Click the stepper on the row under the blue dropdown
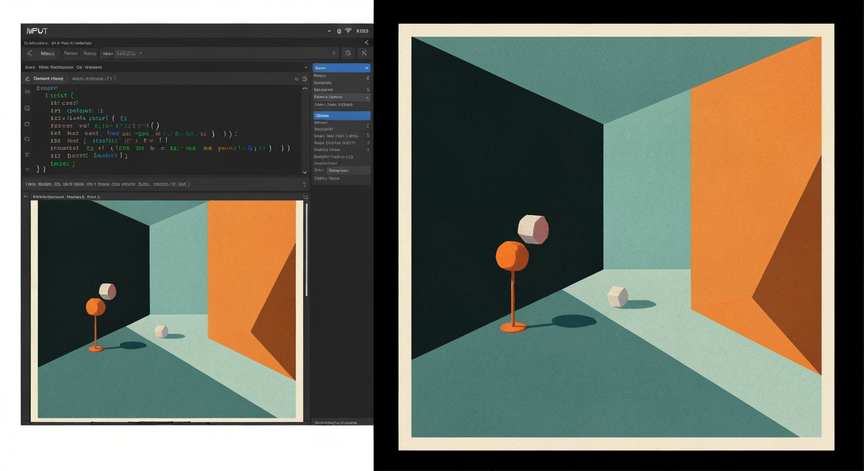 [x=368, y=78]
